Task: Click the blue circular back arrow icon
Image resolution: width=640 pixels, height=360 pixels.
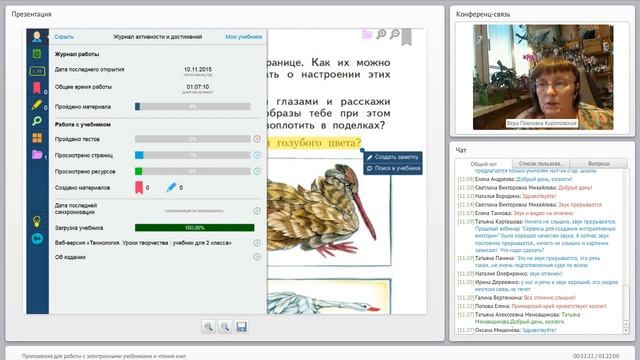Action: tap(37, 239)
